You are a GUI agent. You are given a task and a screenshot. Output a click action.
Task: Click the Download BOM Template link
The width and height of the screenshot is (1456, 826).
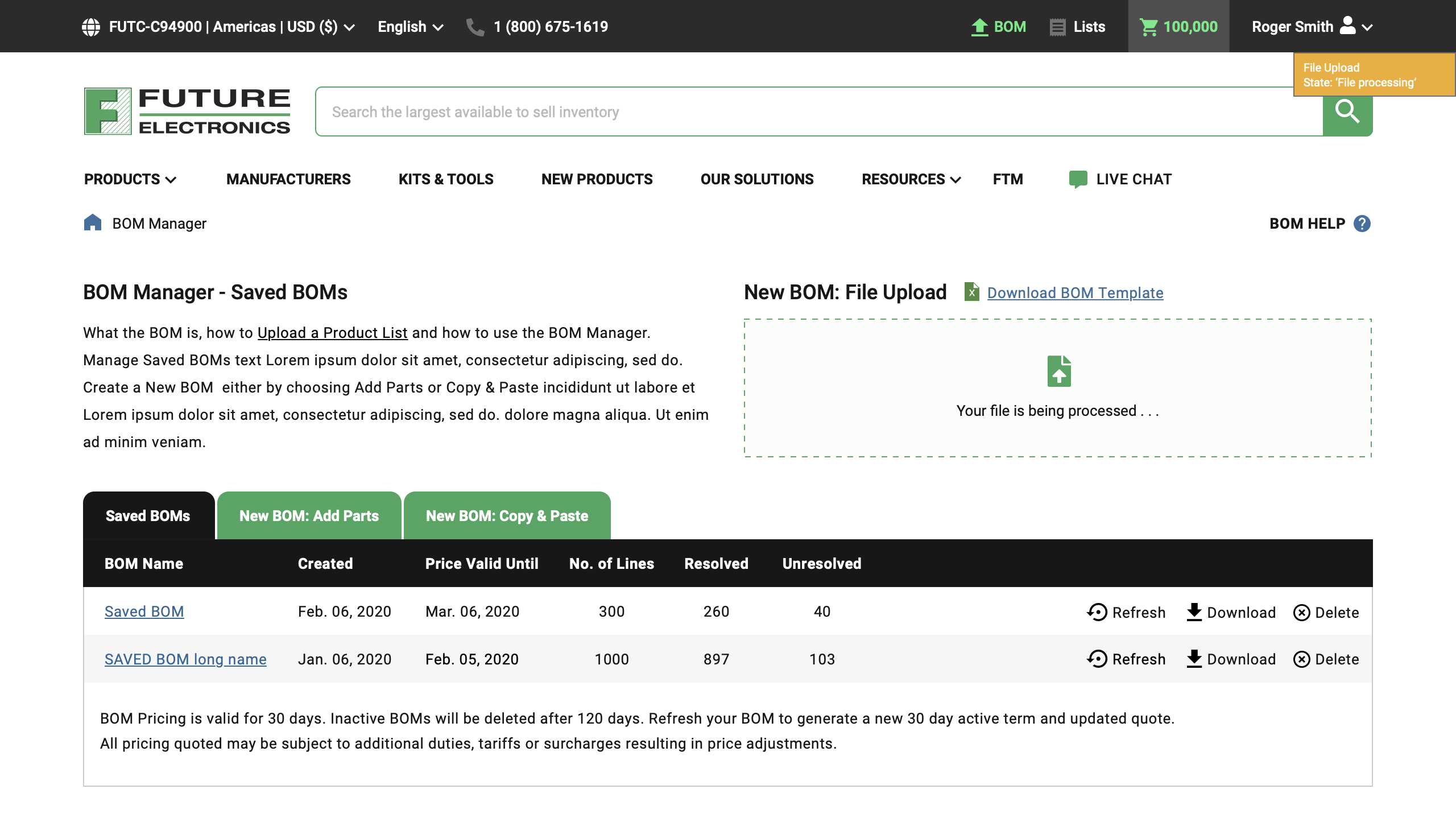[x=1074, y=293]
